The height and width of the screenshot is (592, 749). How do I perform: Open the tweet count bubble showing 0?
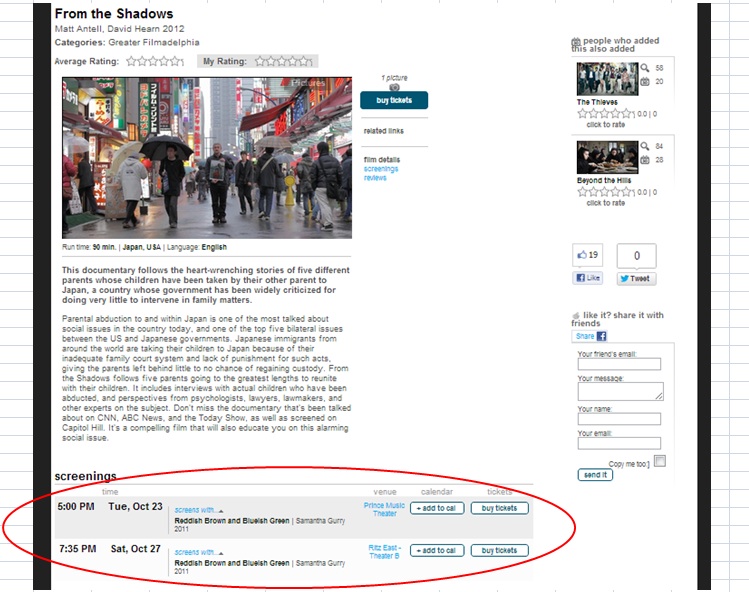(x=637, y=256)
